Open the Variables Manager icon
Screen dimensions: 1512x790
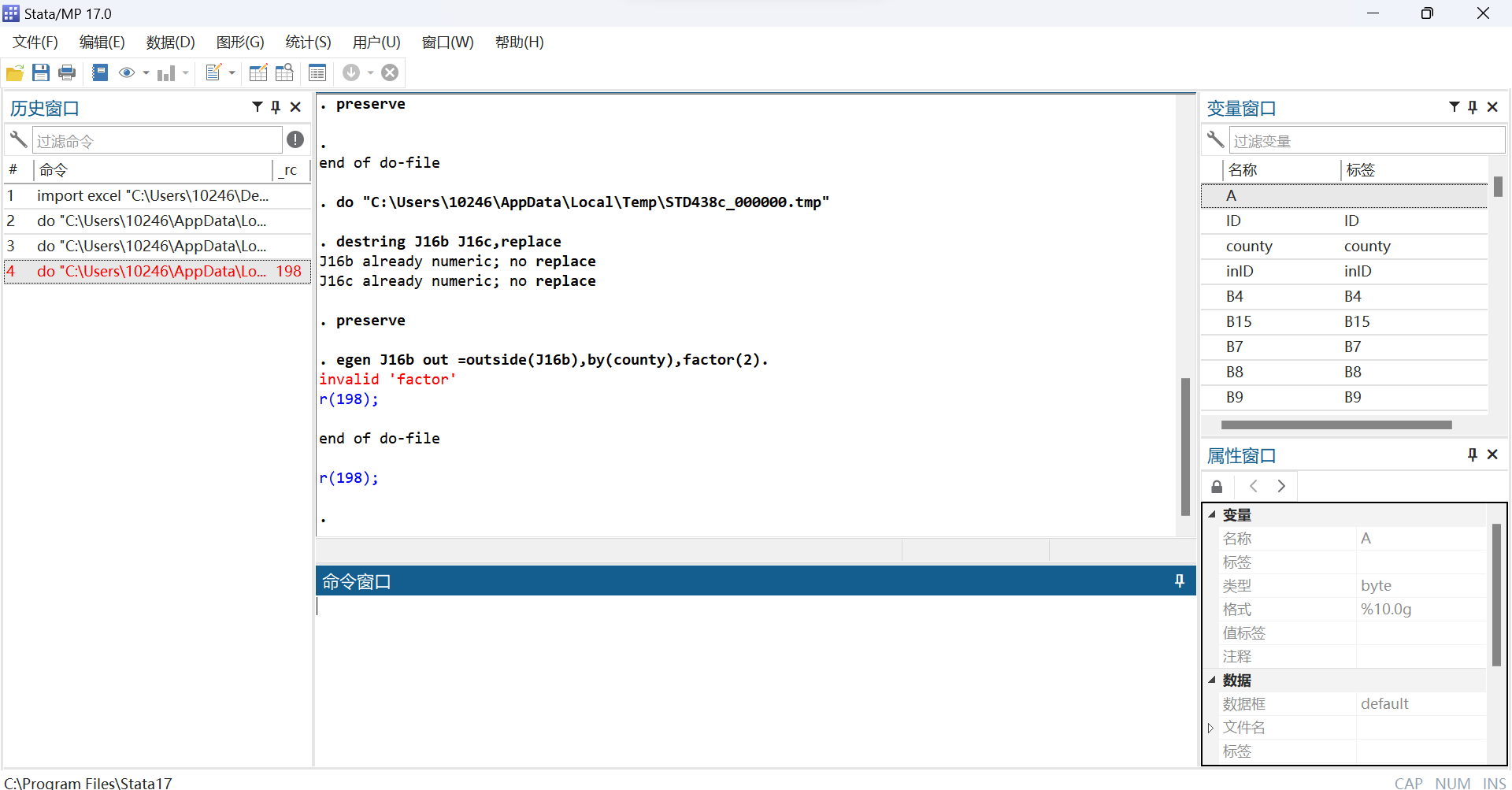317,73
